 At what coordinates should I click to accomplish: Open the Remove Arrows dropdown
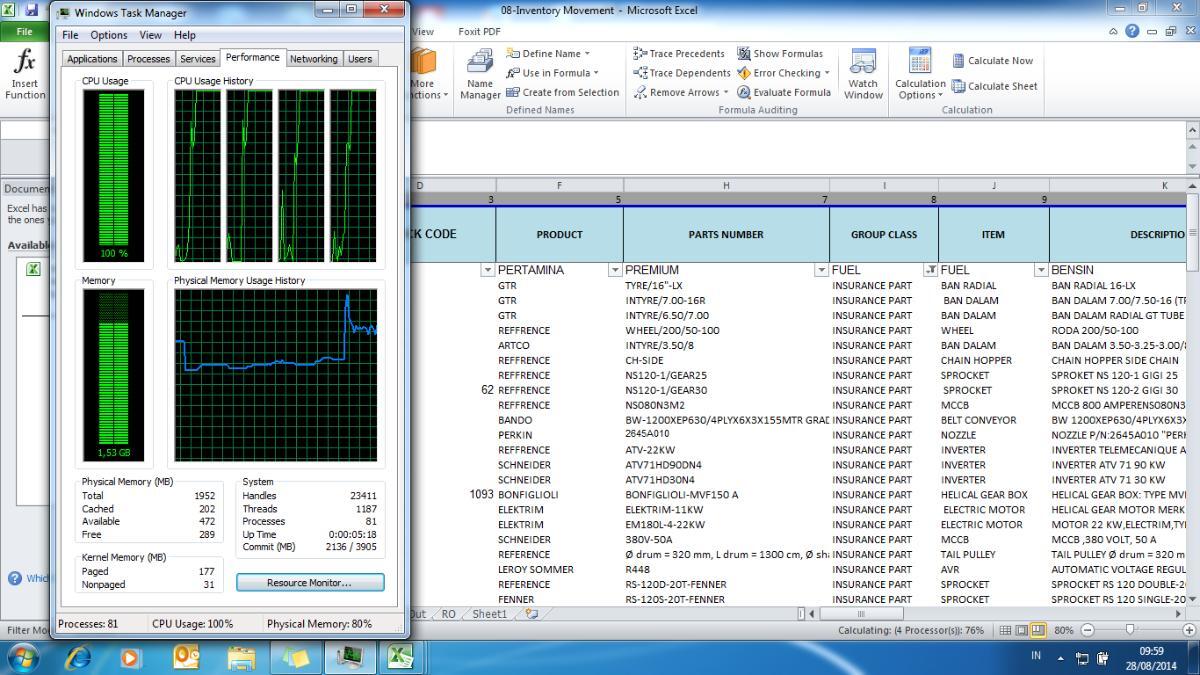pyautogui.click(x=682, y=92)
